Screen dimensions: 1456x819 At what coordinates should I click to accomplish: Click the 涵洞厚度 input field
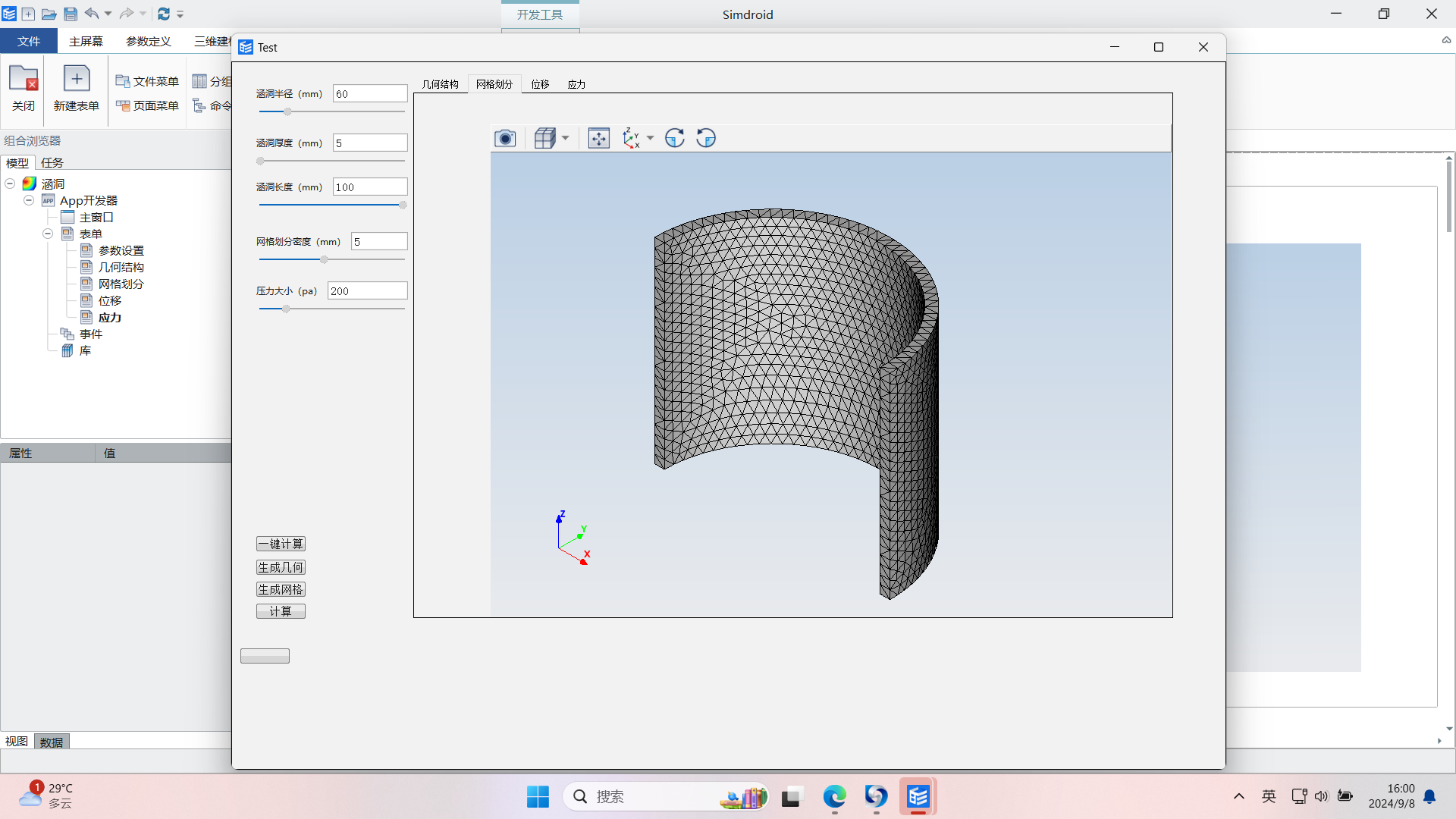tap(370, 143)
